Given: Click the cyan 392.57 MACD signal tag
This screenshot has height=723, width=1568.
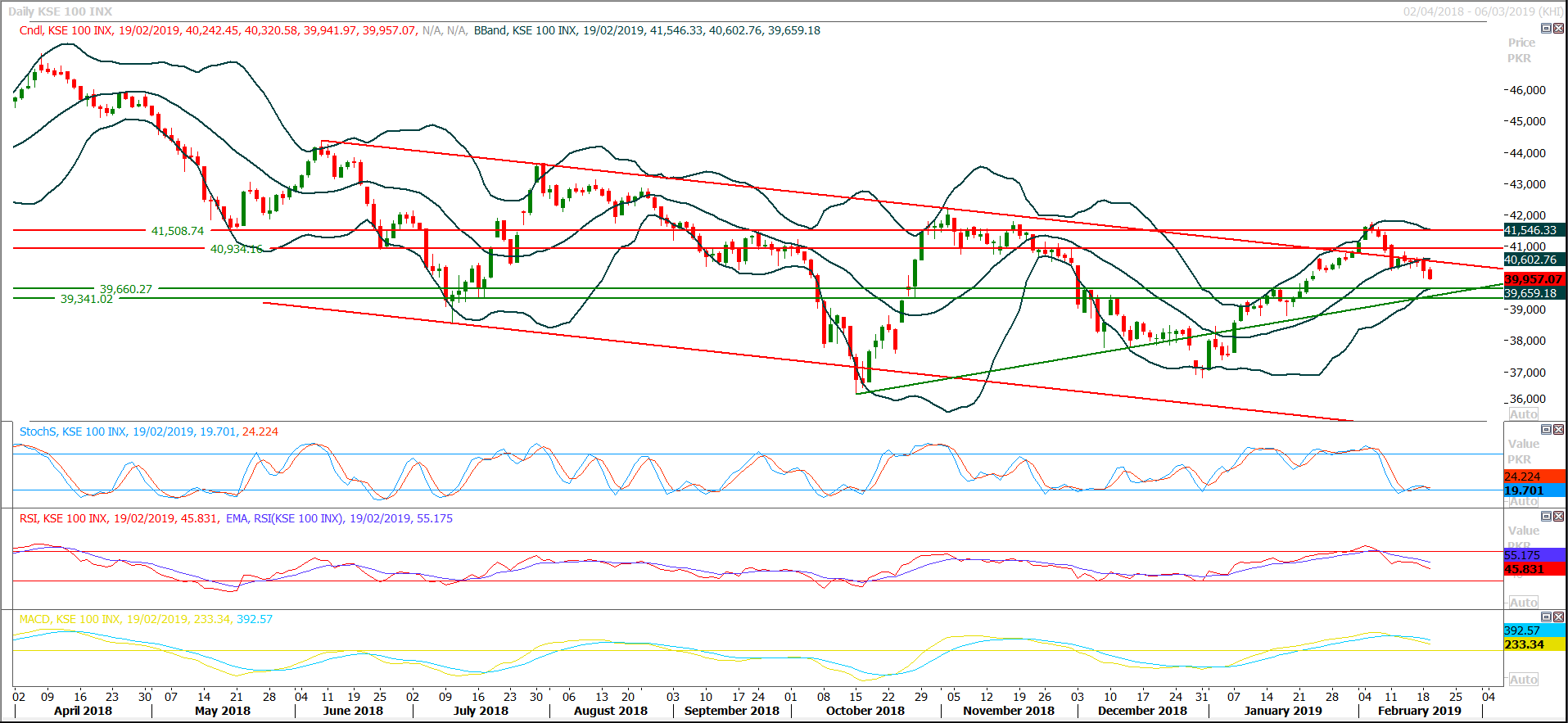Looking at the screenshot, I should 1535,630.
